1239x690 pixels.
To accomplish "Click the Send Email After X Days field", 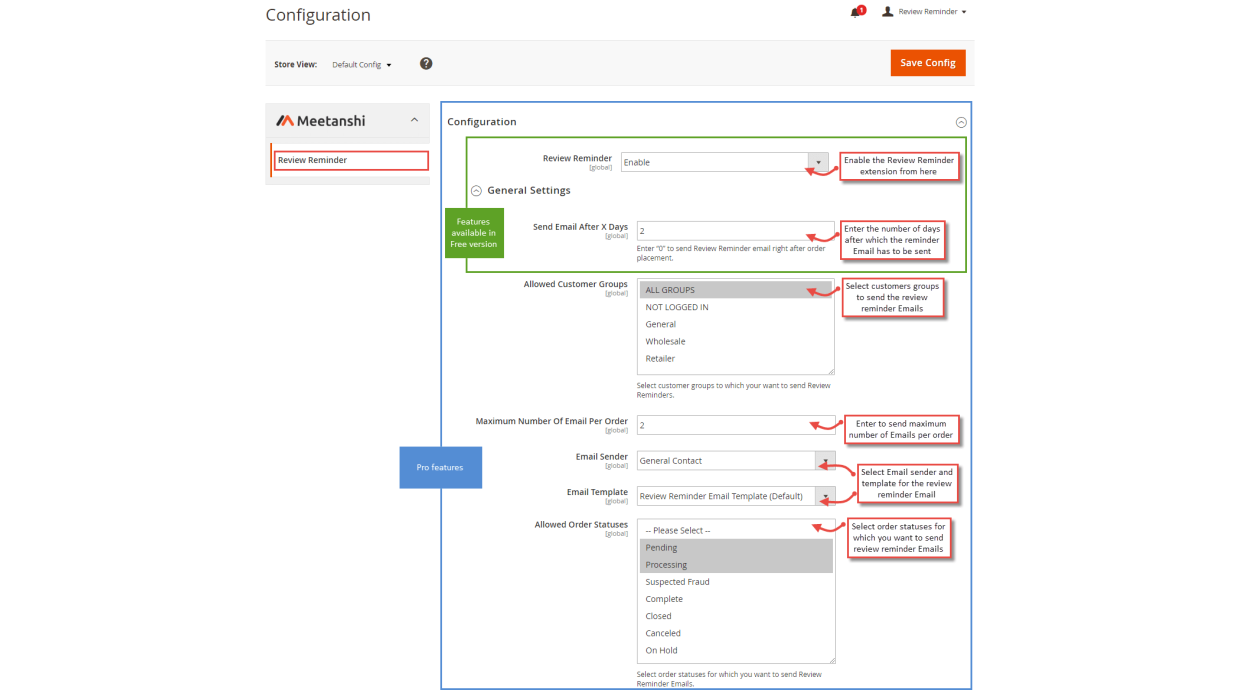I will coord(735,231).
